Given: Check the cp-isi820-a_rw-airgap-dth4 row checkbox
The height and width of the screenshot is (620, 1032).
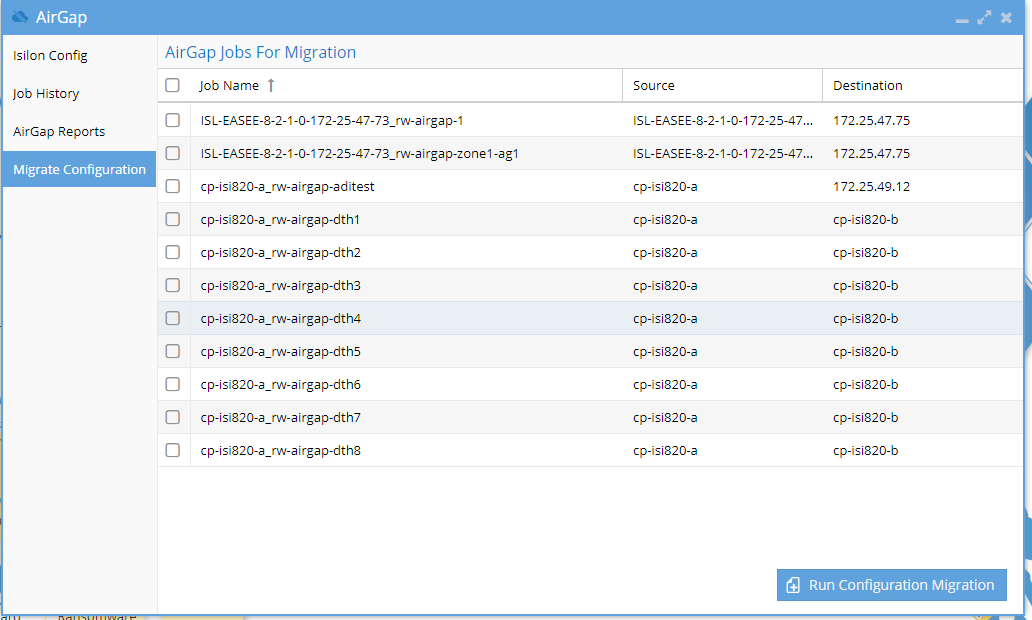Looking at the screenshot, I should [172, 318].
